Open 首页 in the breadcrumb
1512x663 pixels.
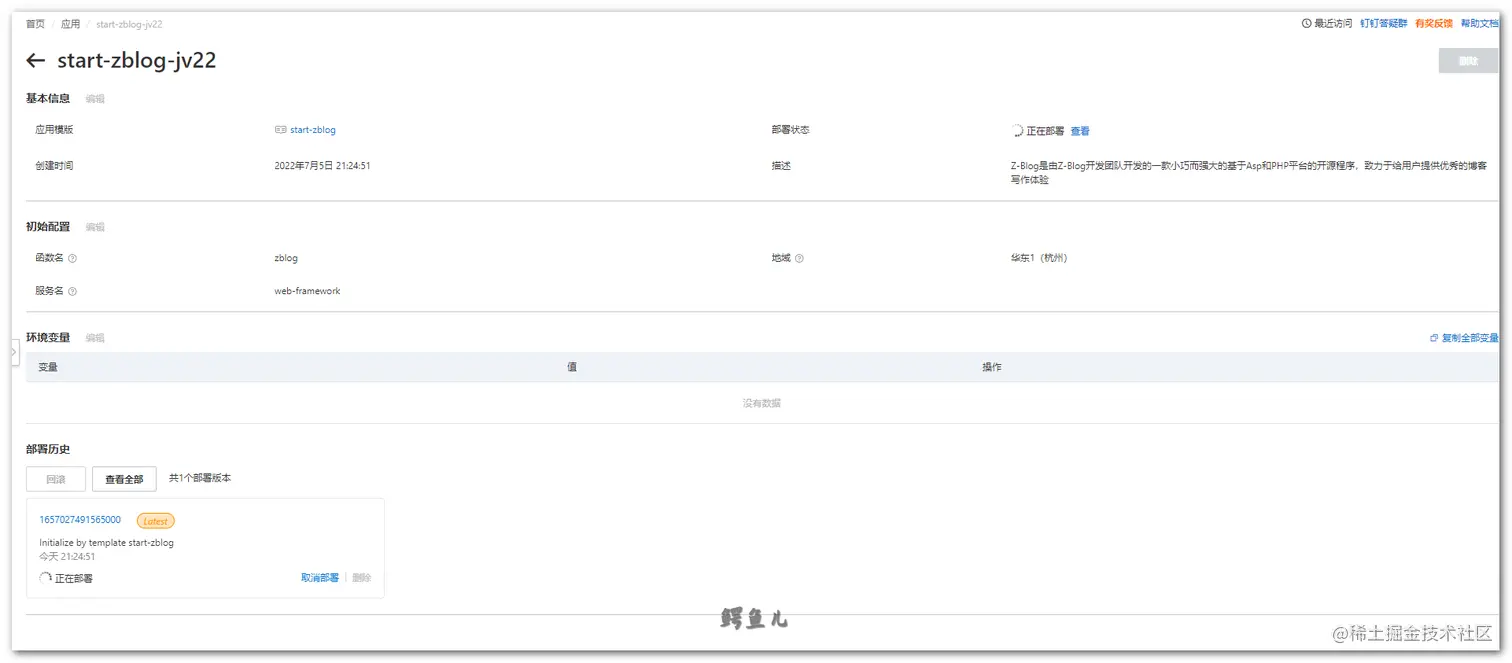pos(35,24)
